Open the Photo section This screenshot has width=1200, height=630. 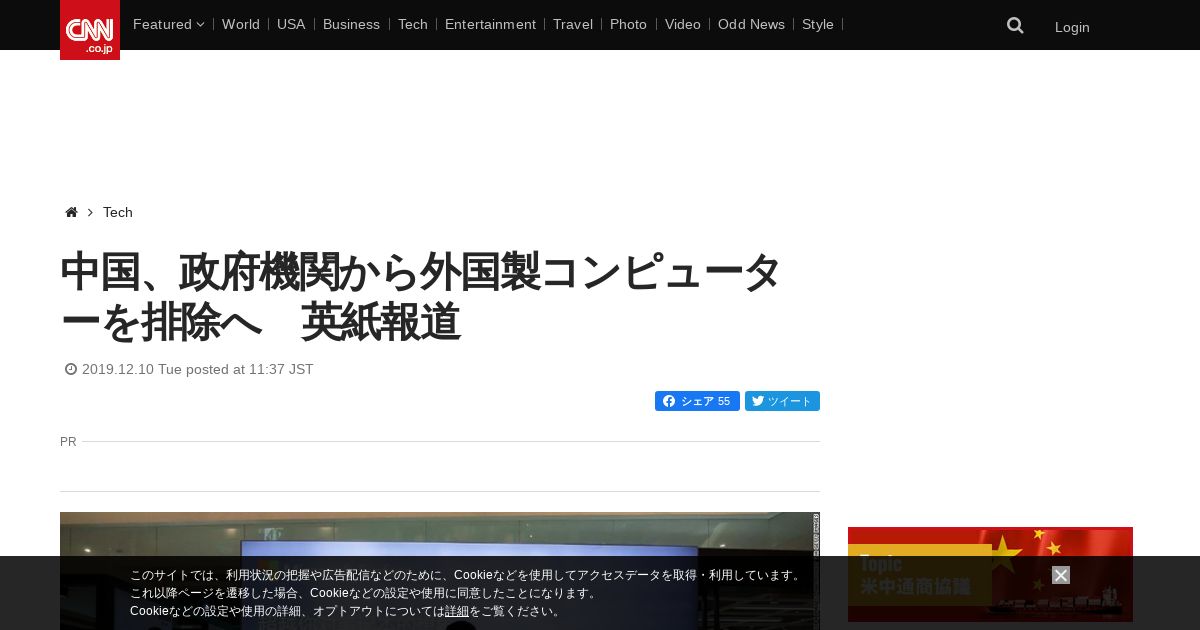pyautogui.click(x=628, y=24)
